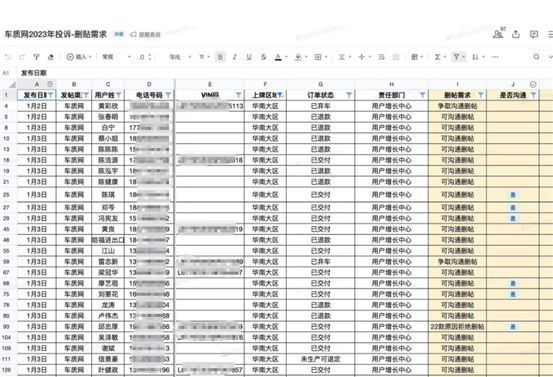Select column E header
The width and height of the screenshot is (553, 377).
pos(210,84)
